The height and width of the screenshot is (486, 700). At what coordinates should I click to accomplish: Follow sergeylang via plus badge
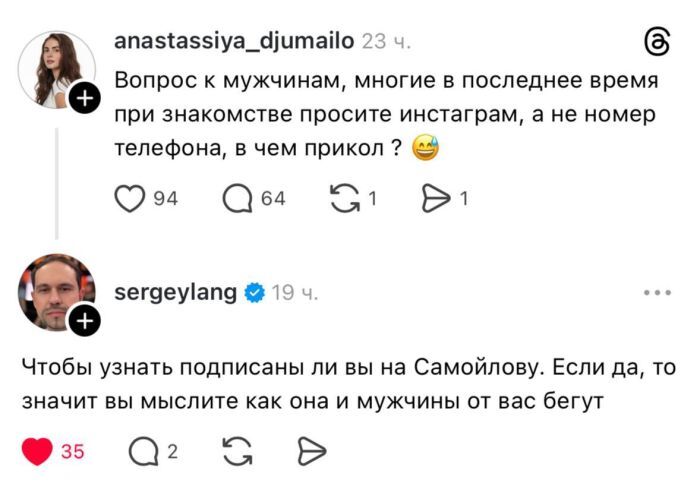pos(84,321)
